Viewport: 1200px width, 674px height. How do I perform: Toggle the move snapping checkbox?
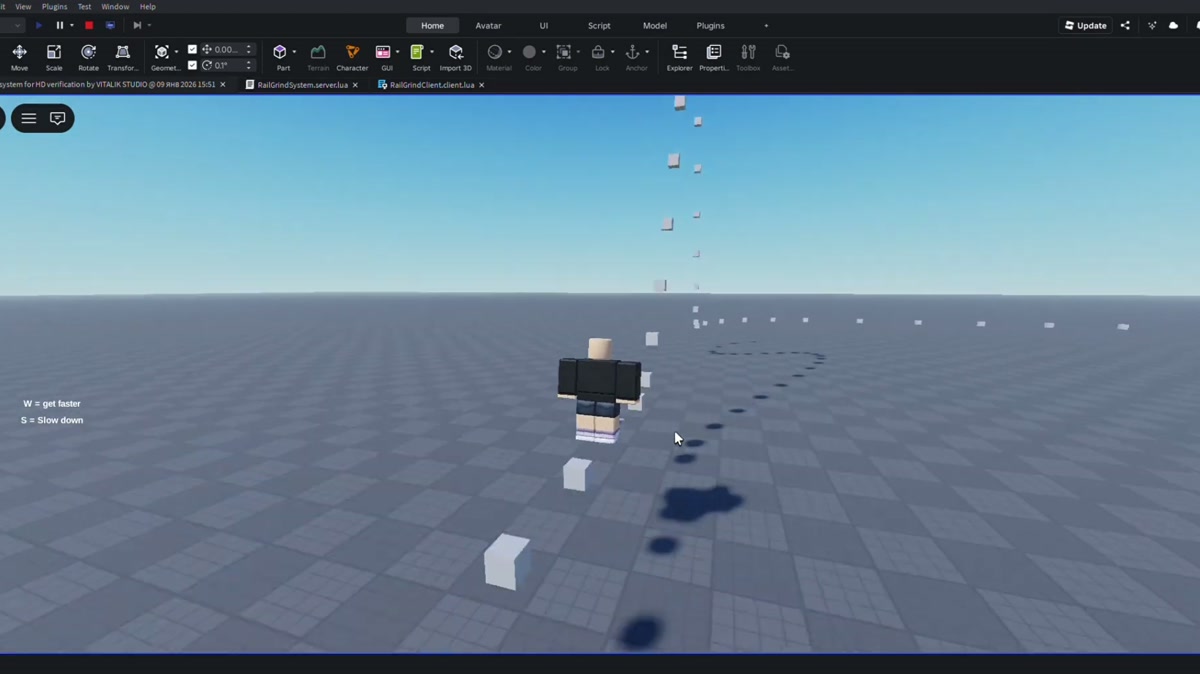pos(193,49)
